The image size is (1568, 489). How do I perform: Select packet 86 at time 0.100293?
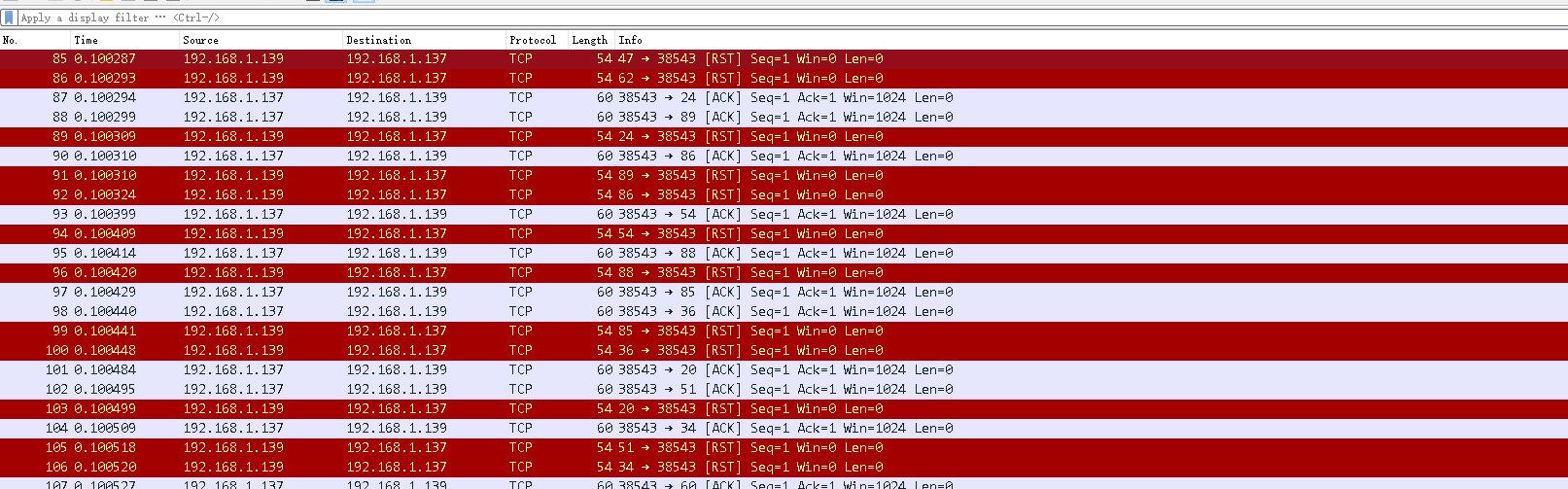tap(784, 79)
